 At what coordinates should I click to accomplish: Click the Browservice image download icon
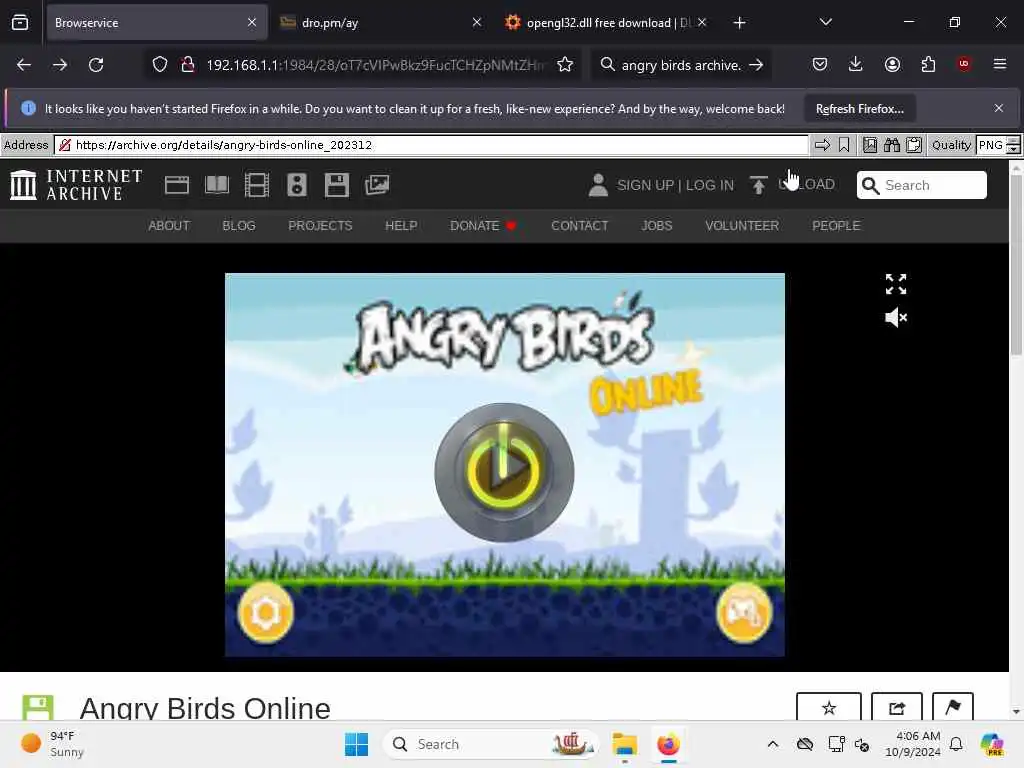click(x=870, y=145)
